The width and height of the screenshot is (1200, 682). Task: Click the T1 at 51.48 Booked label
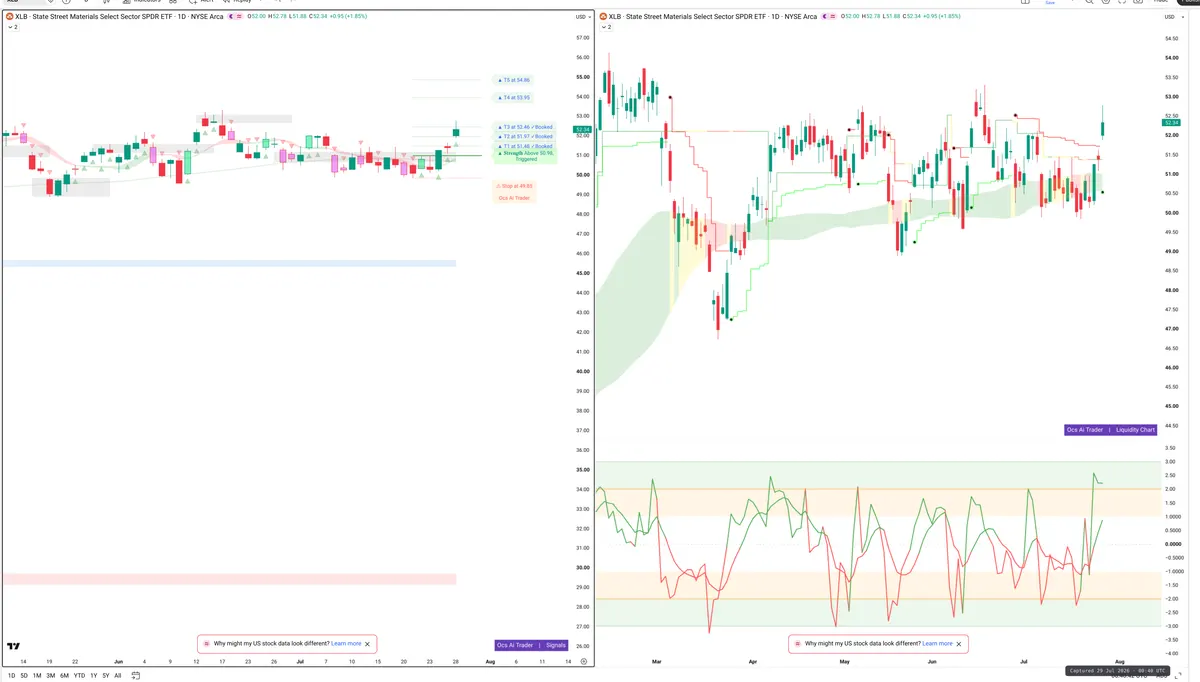point(525,146)
